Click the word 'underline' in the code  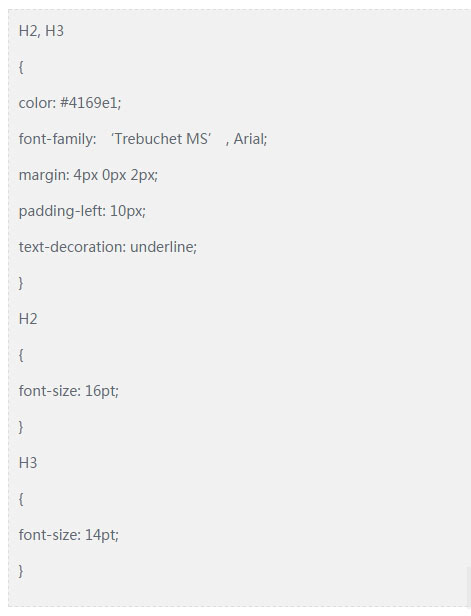click(x=161, y=247)
